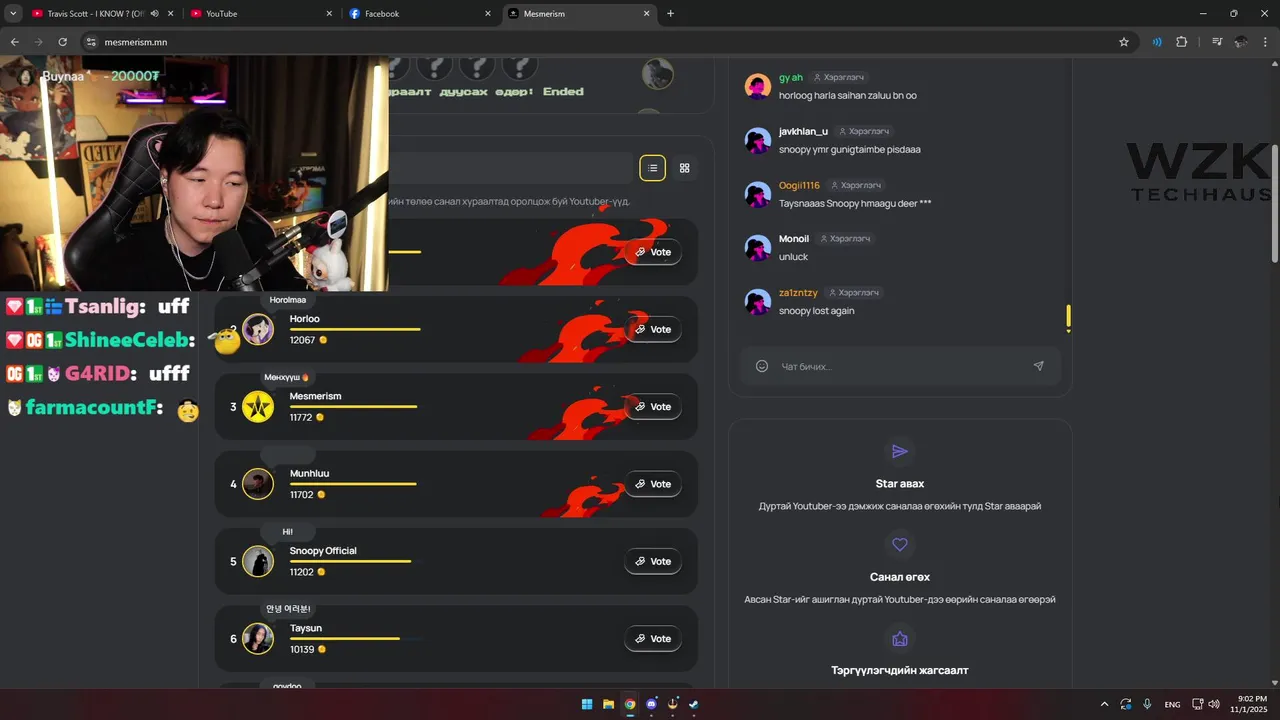Open Monoil's chat avatar
Viewport: 1280px width, 720px height.
click(758, 247)
